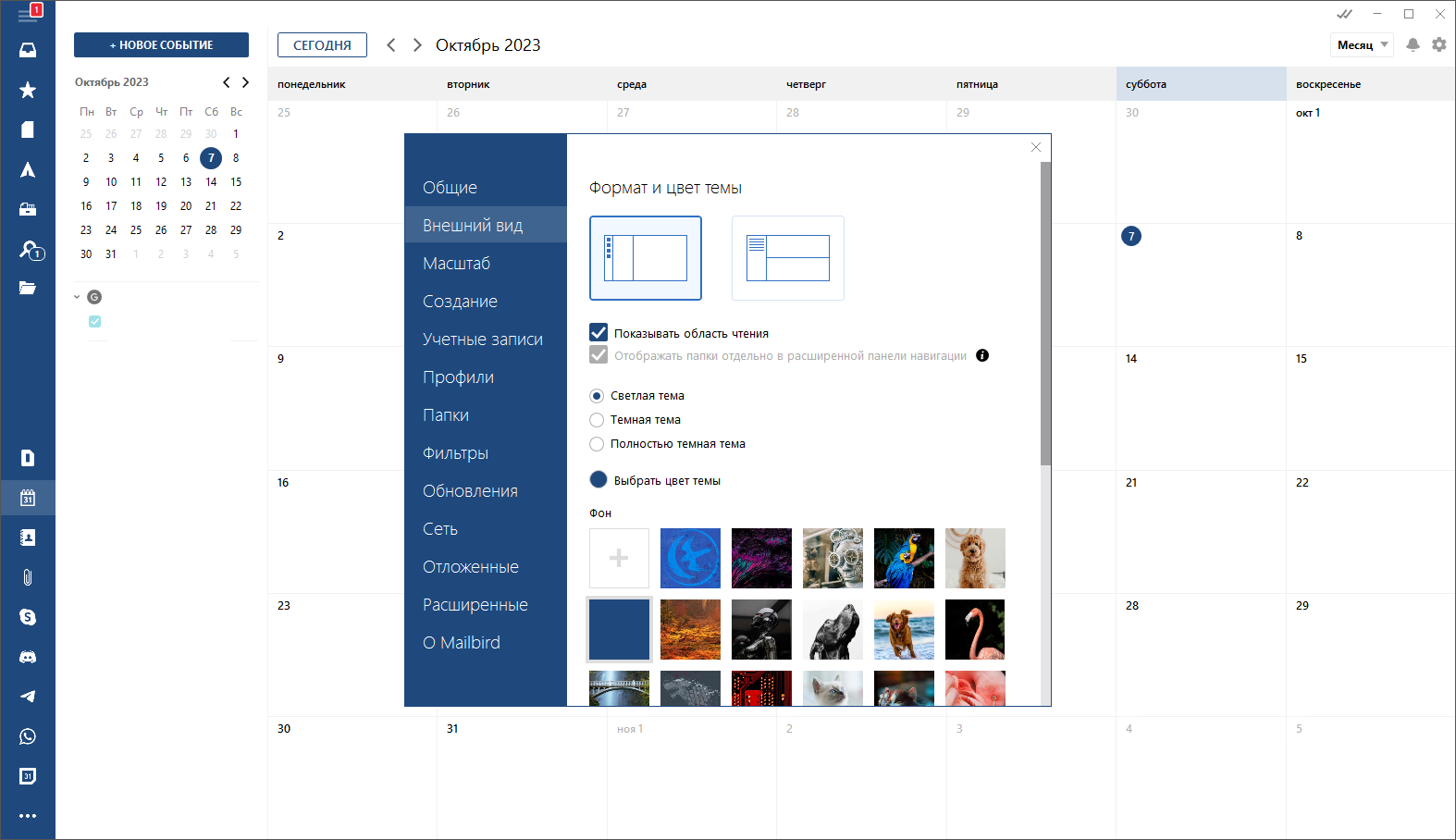Open the 'Месяц' view dropdown

click(1363, 45)
